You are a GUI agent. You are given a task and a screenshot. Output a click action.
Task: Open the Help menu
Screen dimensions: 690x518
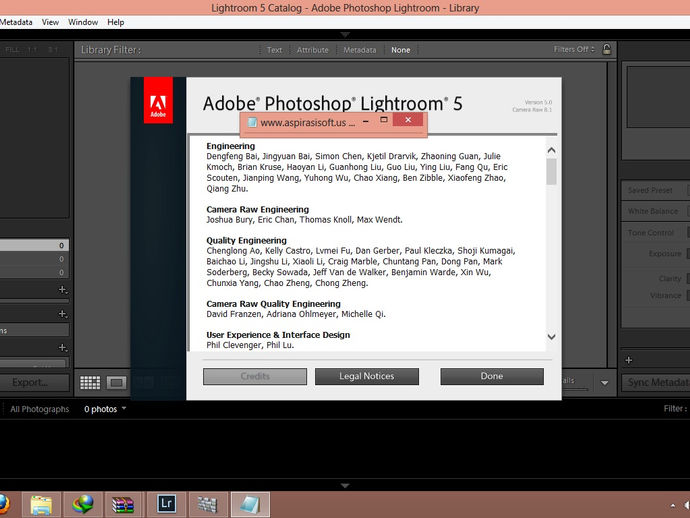pos(116,22)
